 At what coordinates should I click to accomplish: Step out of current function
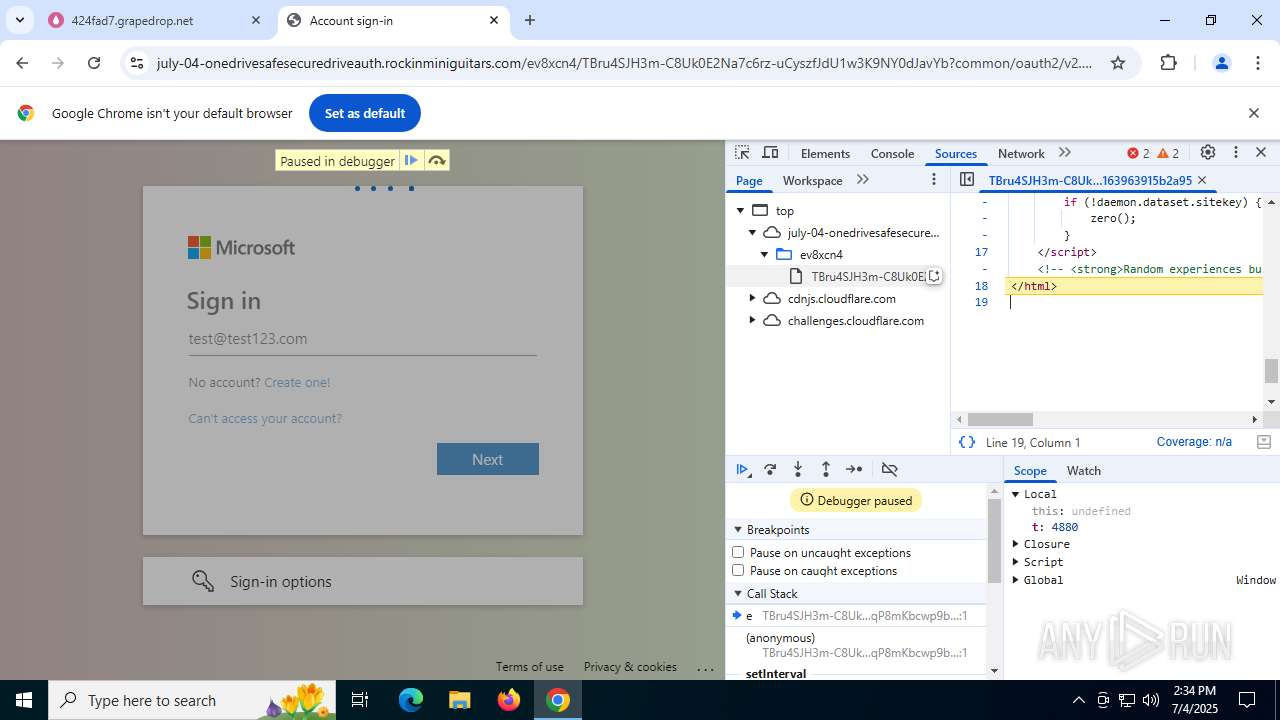point(826,469)
